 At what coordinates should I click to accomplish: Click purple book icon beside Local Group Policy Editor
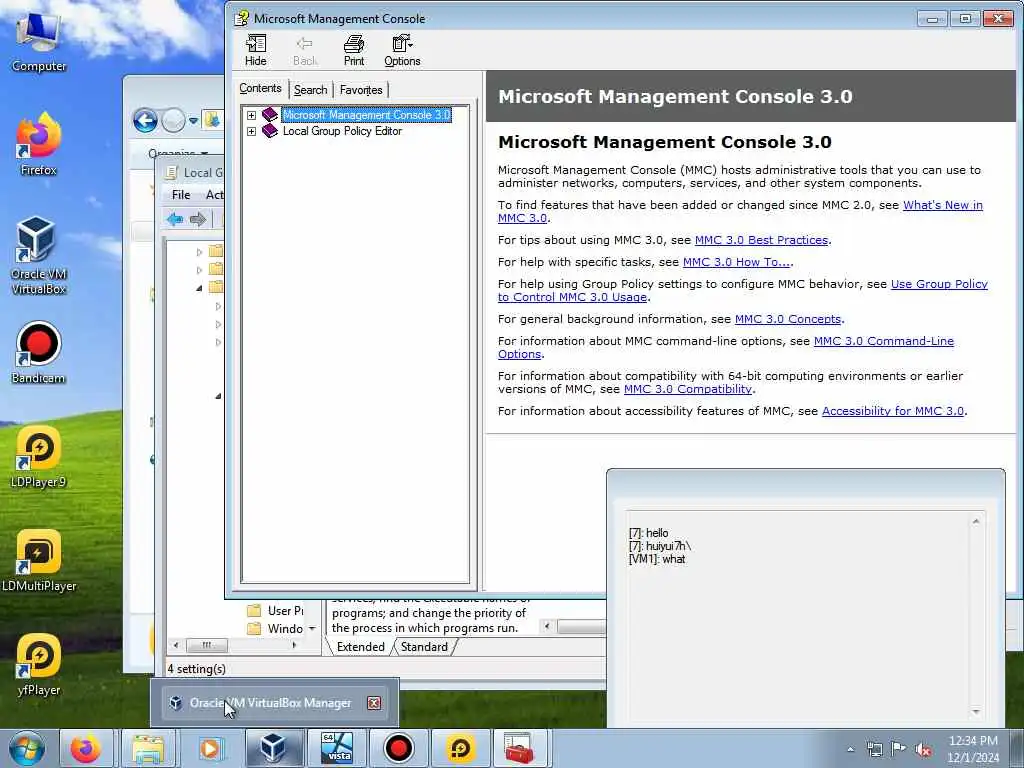click(x=270, y=131)
